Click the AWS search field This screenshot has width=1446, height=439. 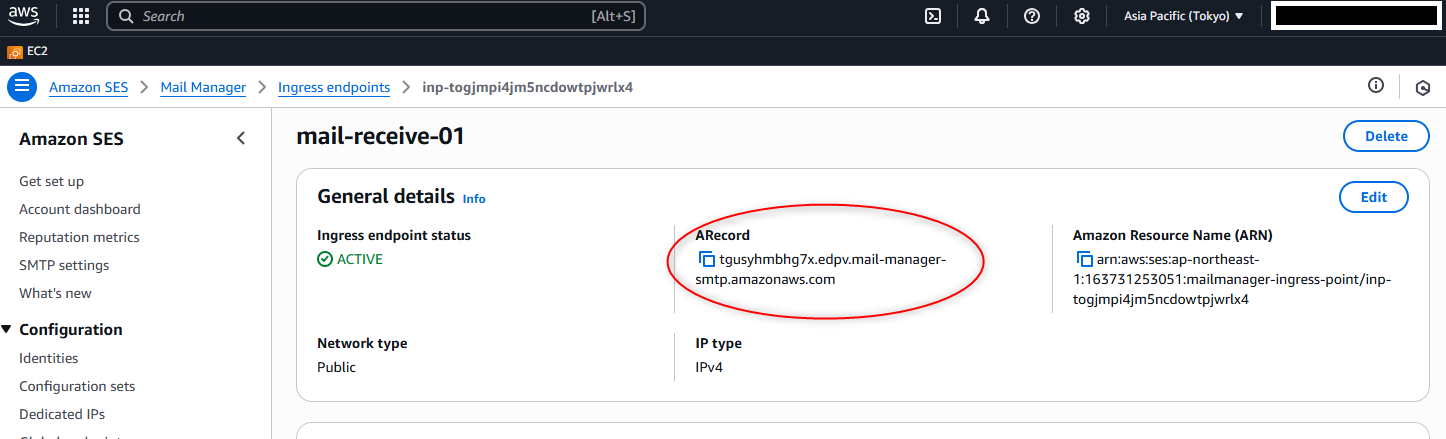tap(360, 16)
